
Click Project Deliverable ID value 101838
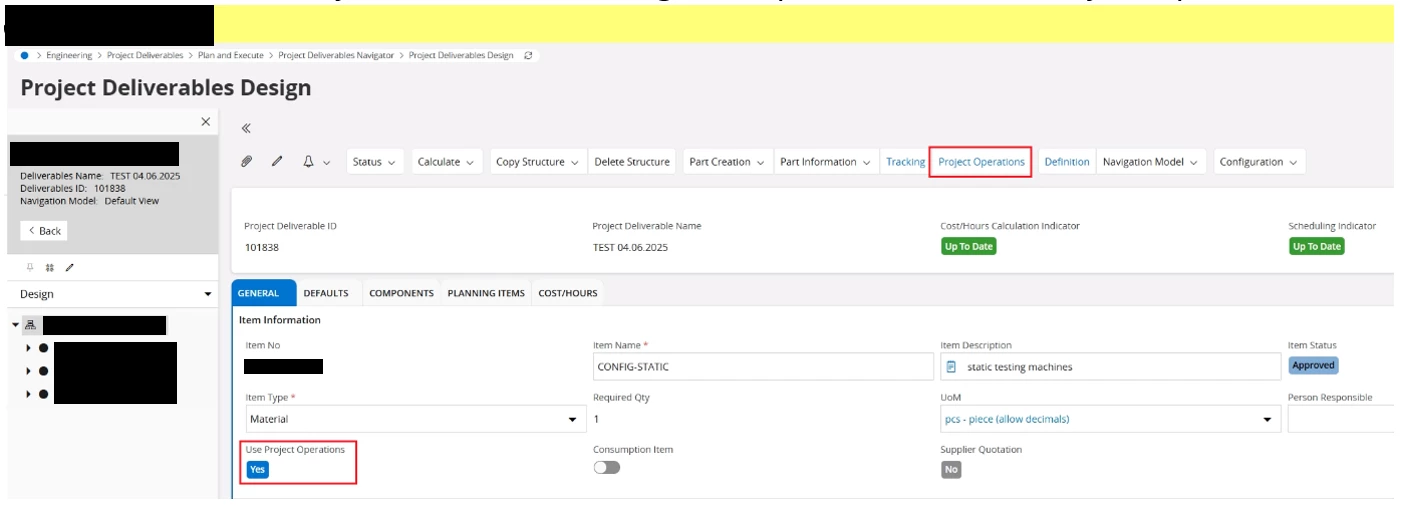click(x=261, y=247)
